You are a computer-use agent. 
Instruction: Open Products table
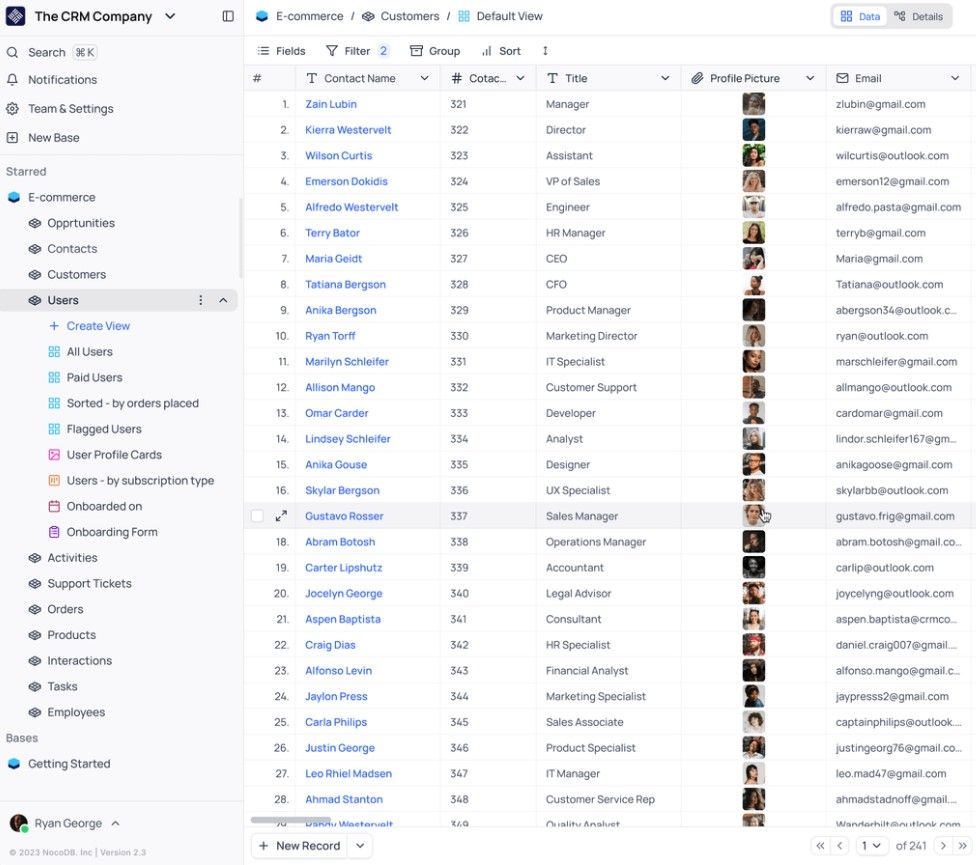pos(72,635)
